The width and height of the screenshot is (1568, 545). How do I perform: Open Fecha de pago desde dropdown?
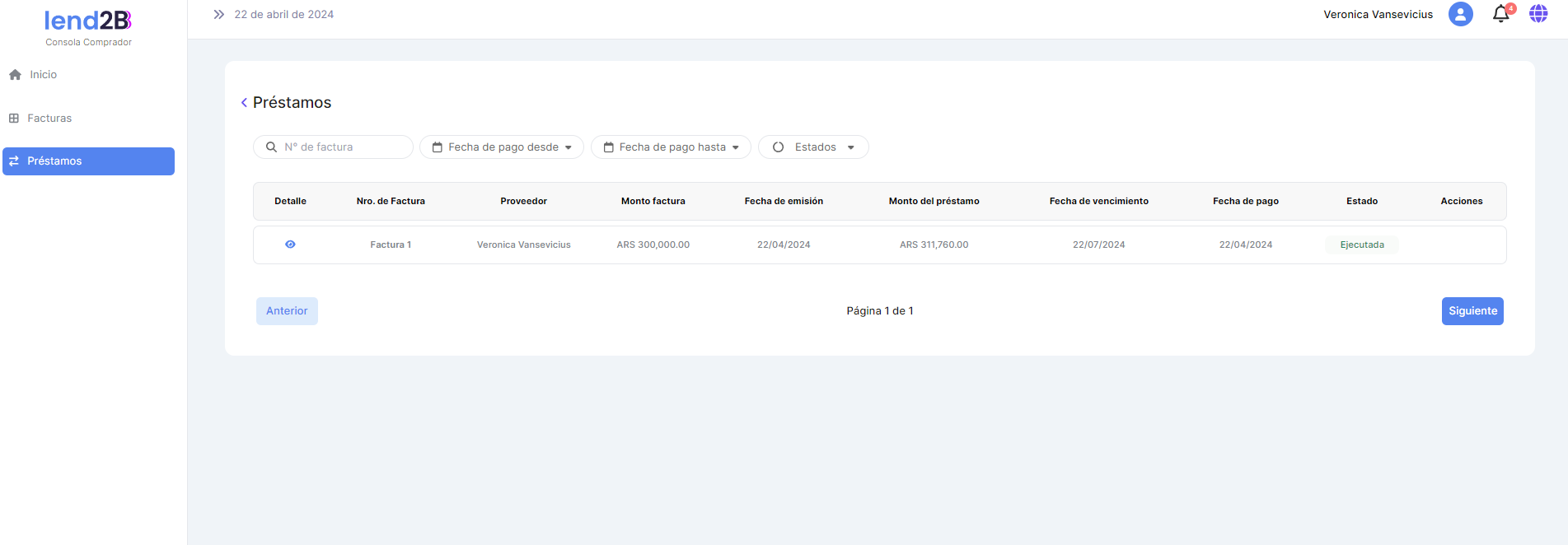click(501, 147)
